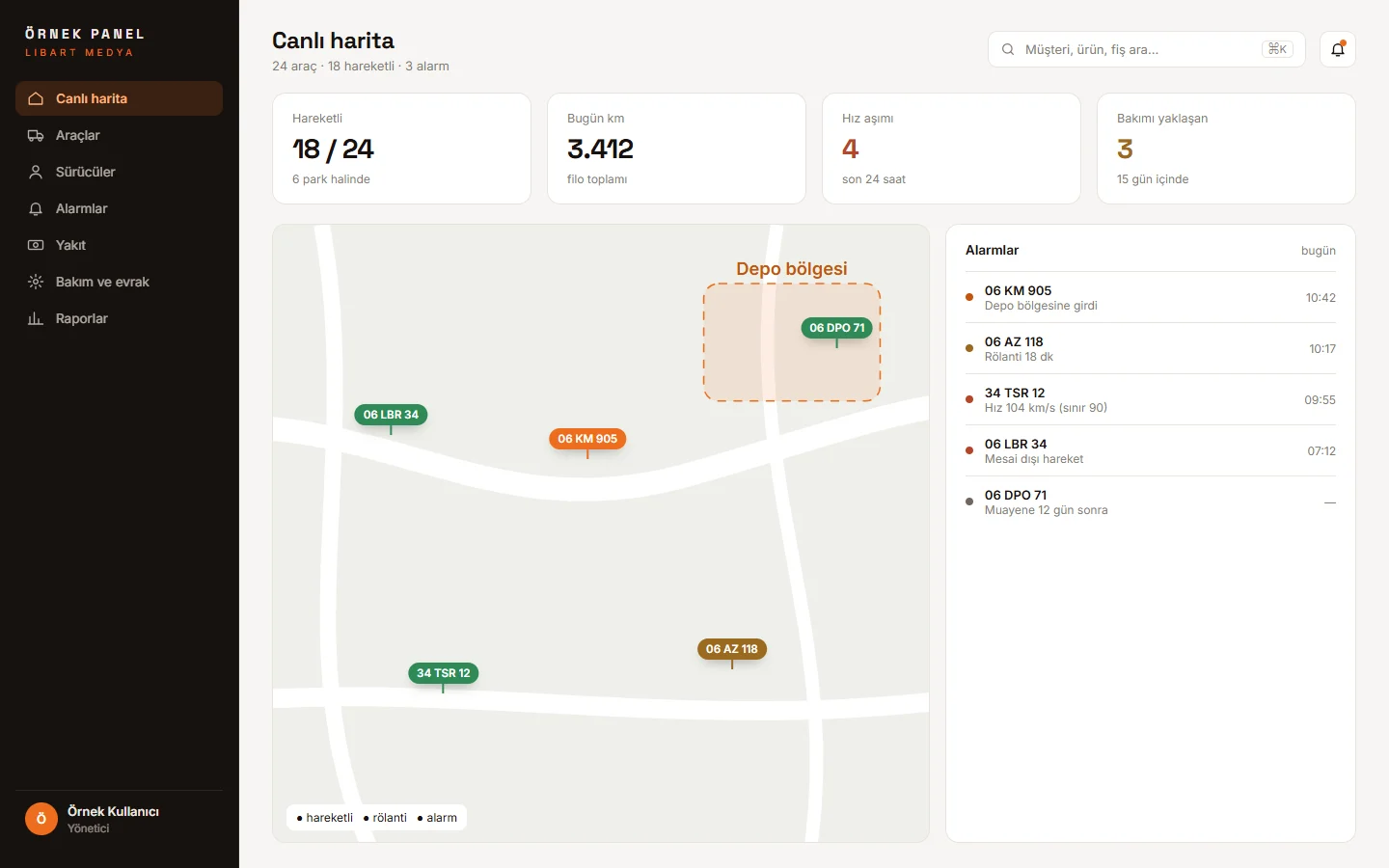Open the 06 LBR 34 mesai dışı hareket alarm

[1151, 450]
